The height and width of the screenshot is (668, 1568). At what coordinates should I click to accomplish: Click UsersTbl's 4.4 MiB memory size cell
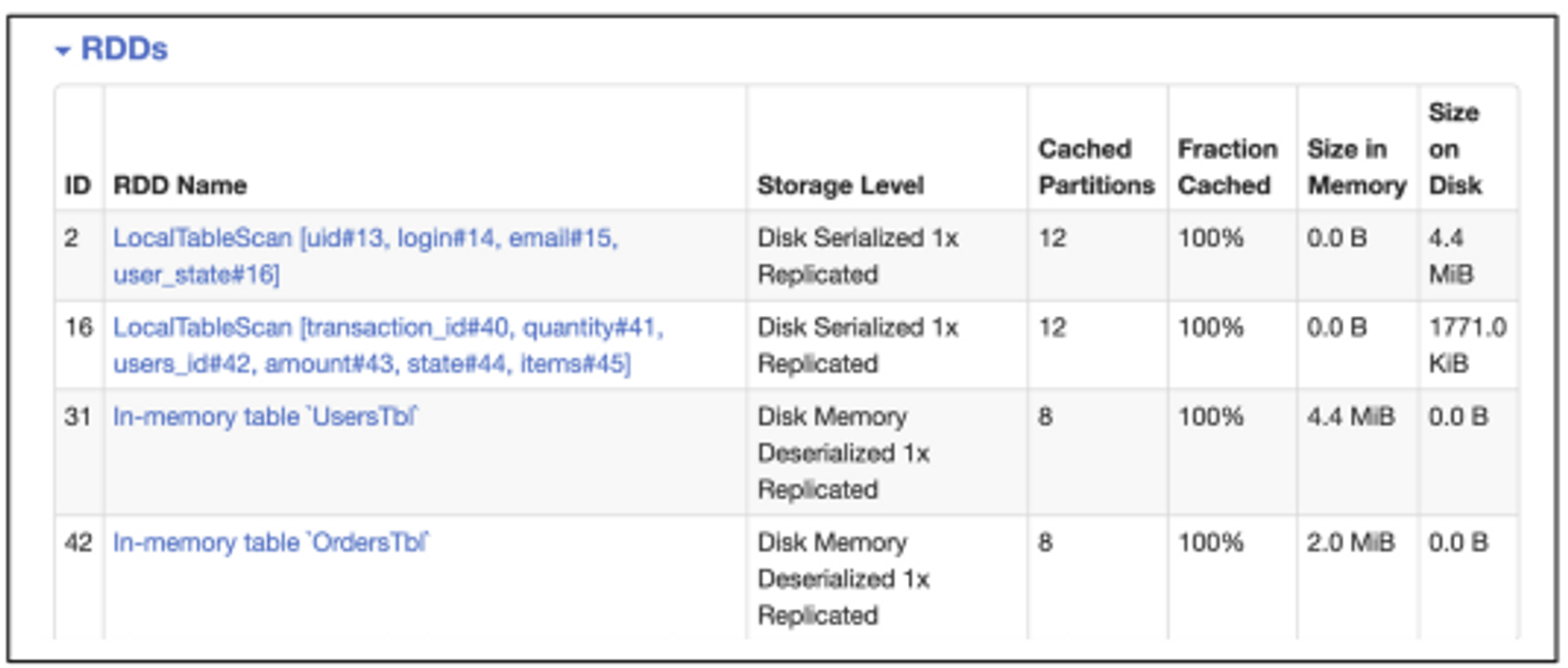click(x=1350, y=416)
